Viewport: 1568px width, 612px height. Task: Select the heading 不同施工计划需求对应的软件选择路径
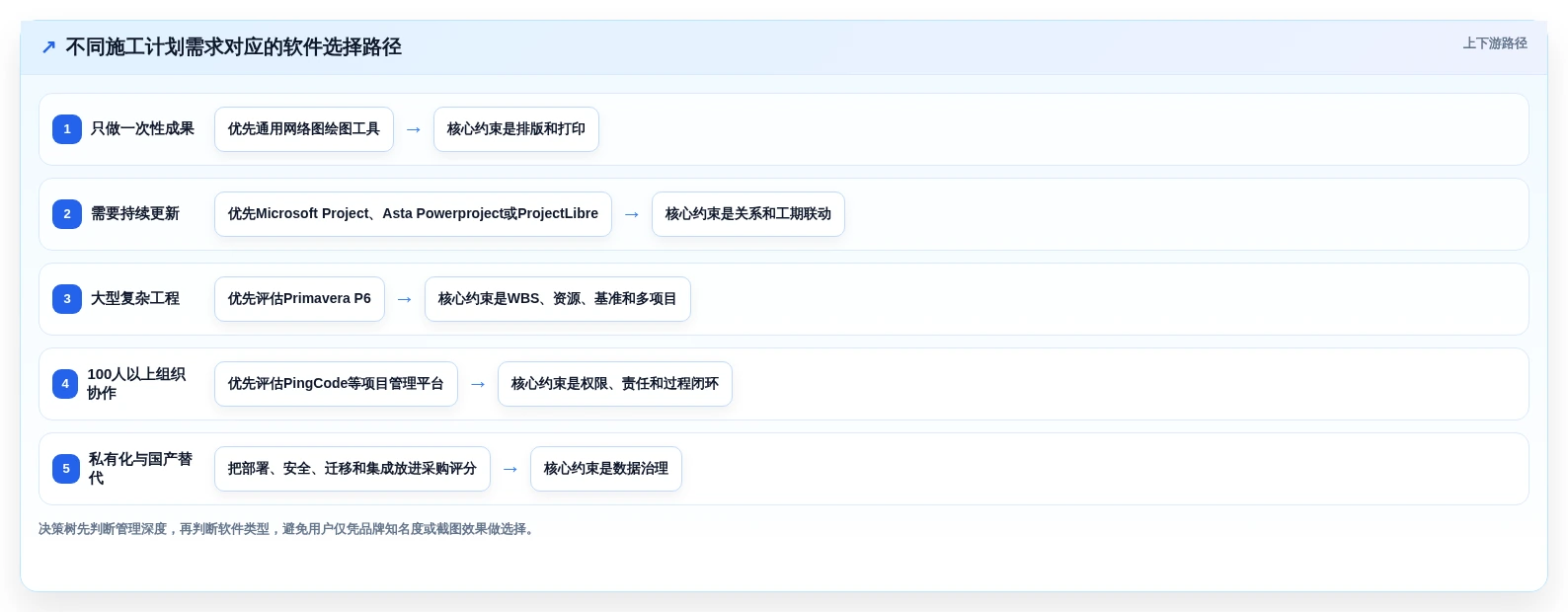point(233,47)
